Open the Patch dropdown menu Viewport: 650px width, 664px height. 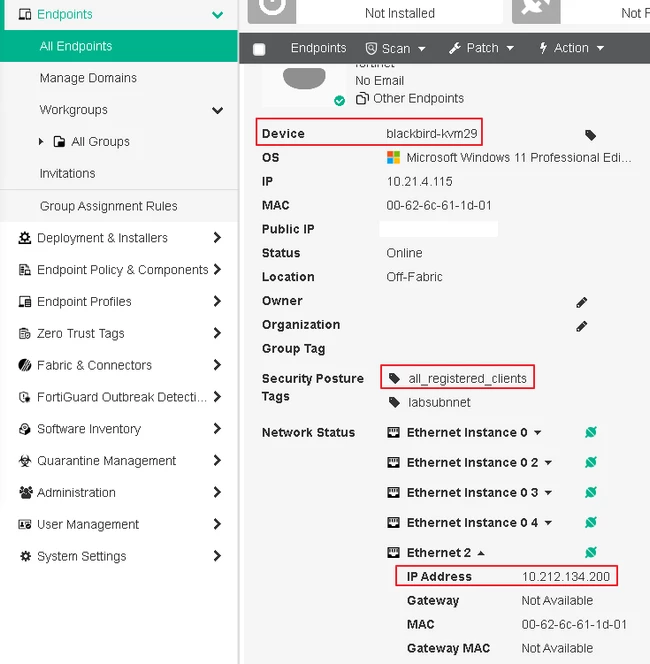click(481, 48)
